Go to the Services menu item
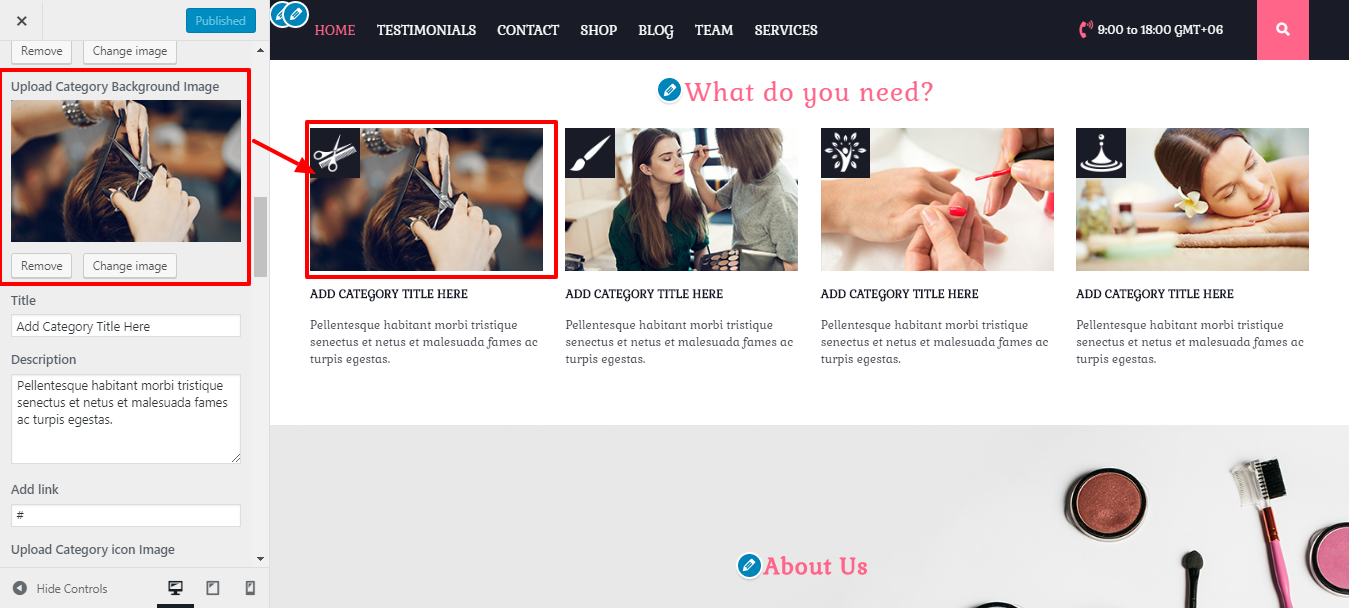The width and height of the screenshot is (1349, 608). pyautogui.click(x=786, y=30)
